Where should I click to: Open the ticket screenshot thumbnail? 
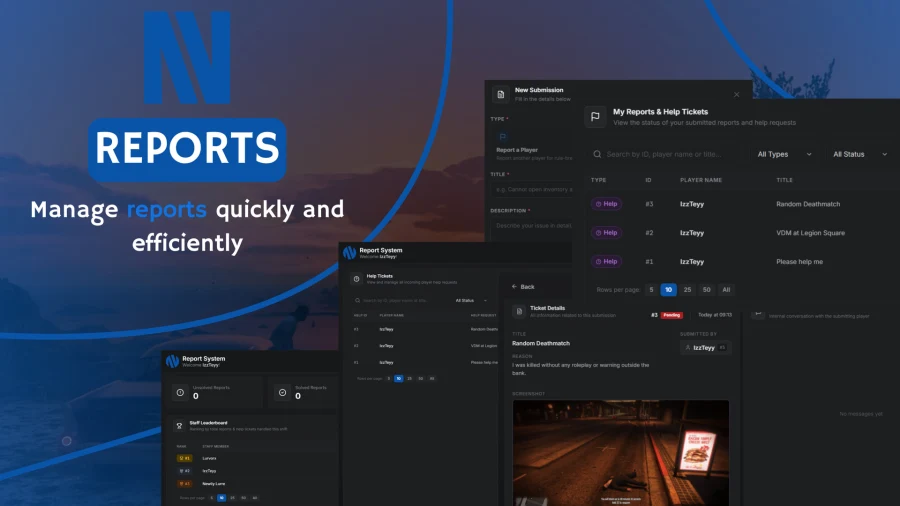point(620,453)
